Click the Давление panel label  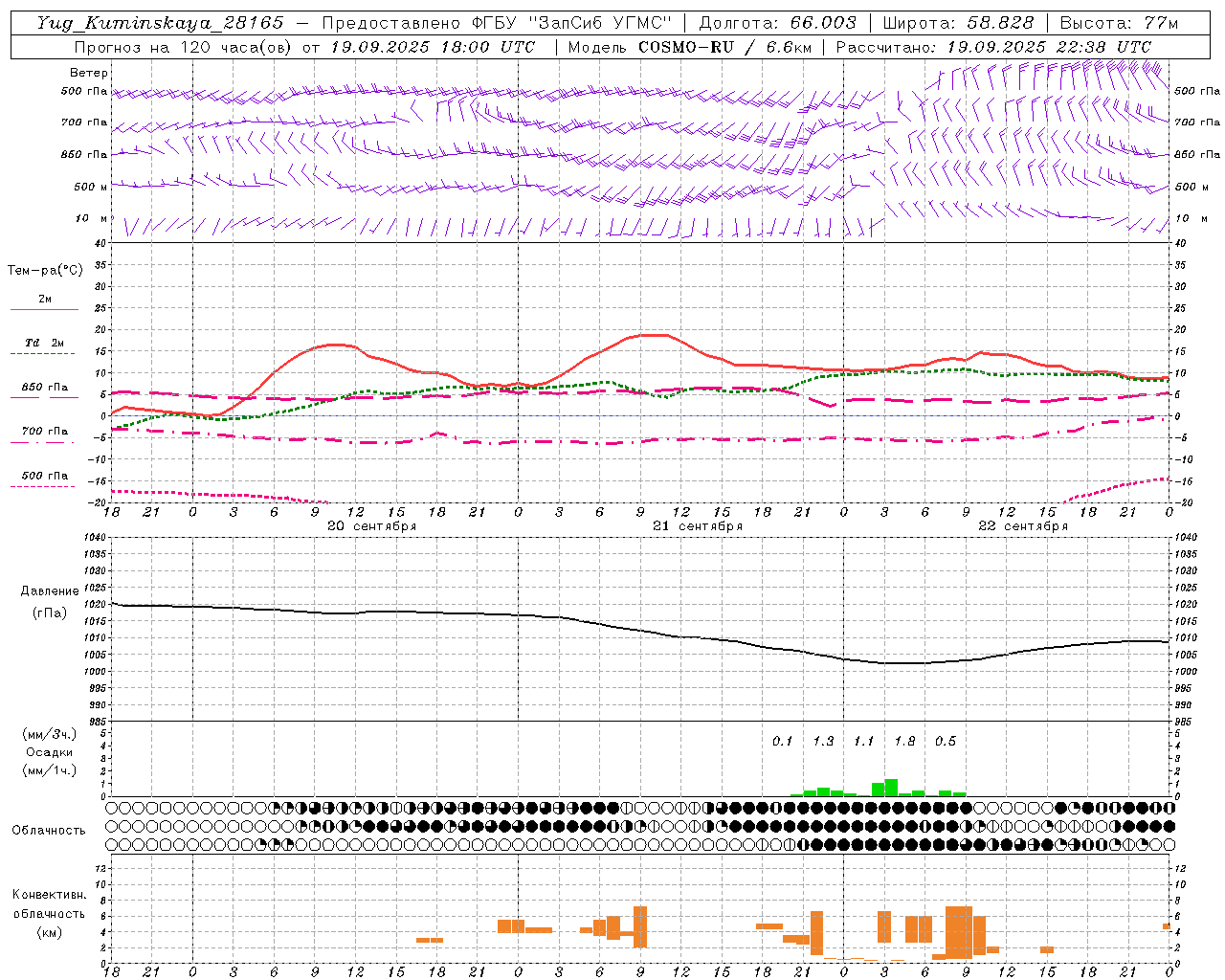(50, 591)
